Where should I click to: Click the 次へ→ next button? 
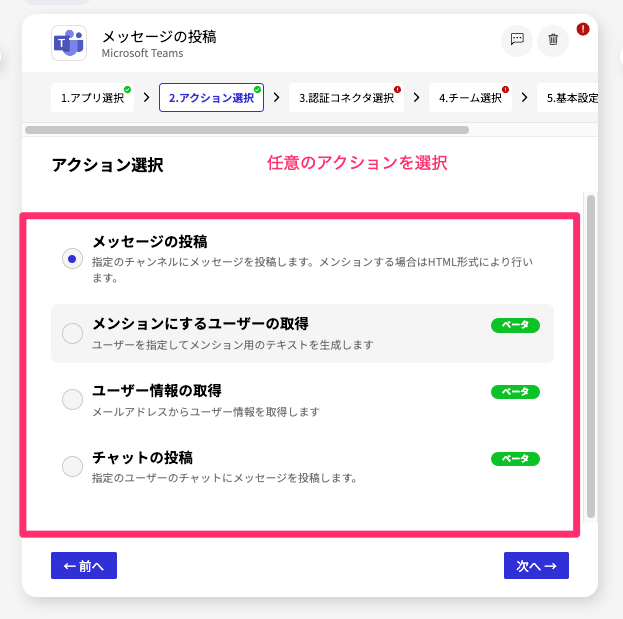(x=536, y=565)
